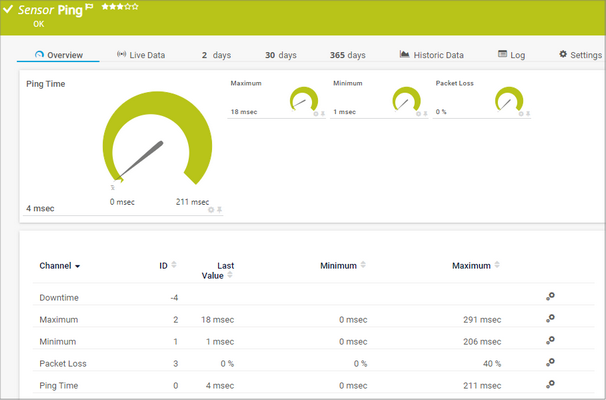Open settings gear for Packet Loss channel
Screen dimensions: 606x400
coord(550,363)
